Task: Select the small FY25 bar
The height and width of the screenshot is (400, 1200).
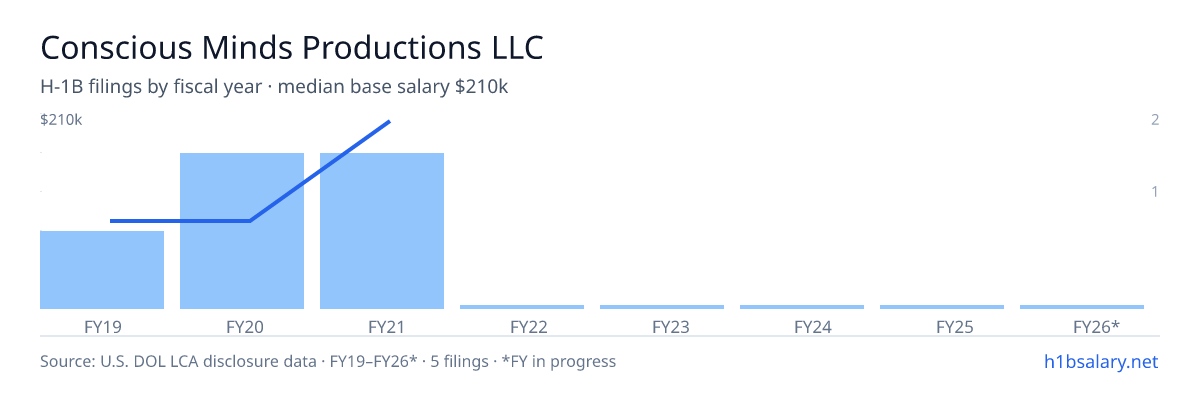Action: click(942, 307)
